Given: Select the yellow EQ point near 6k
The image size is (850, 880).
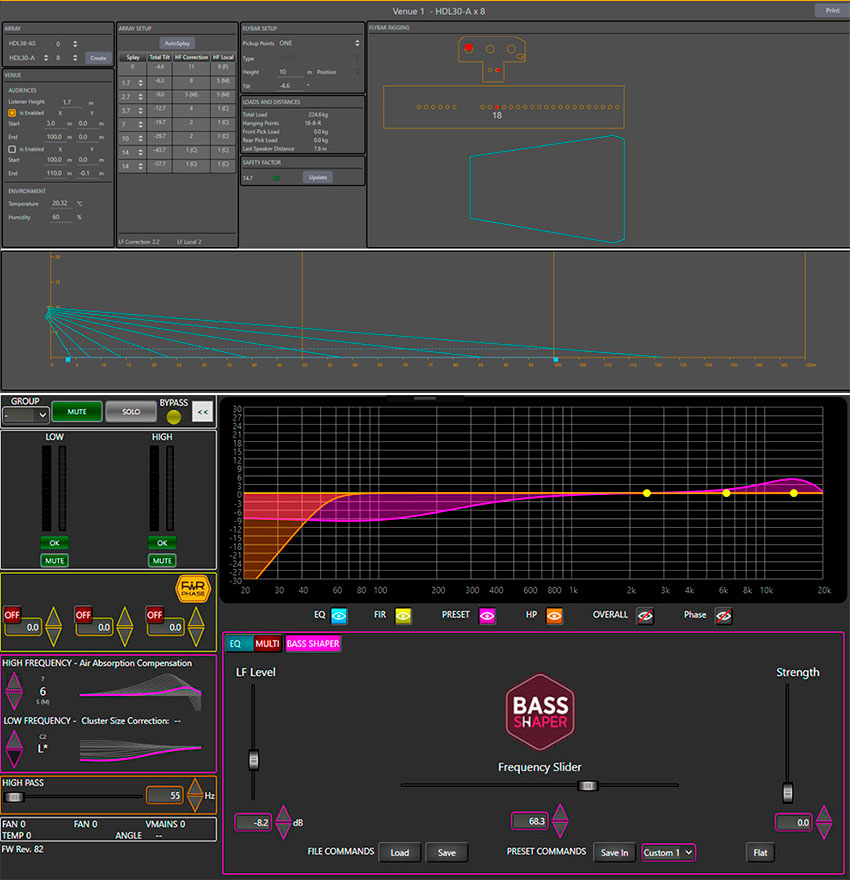Looking at the screenshot, I should point(726,493).
